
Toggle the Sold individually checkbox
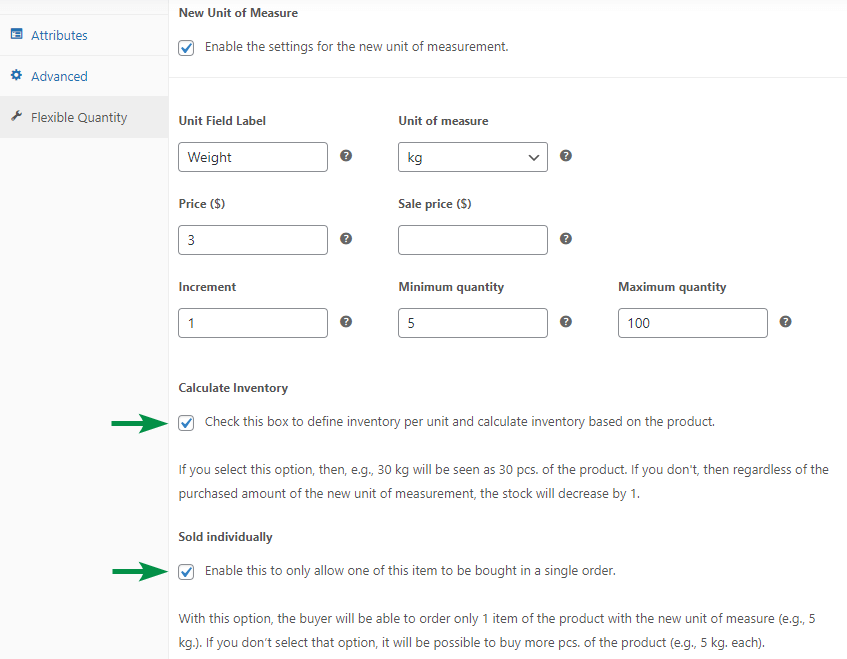click(186, 571)
